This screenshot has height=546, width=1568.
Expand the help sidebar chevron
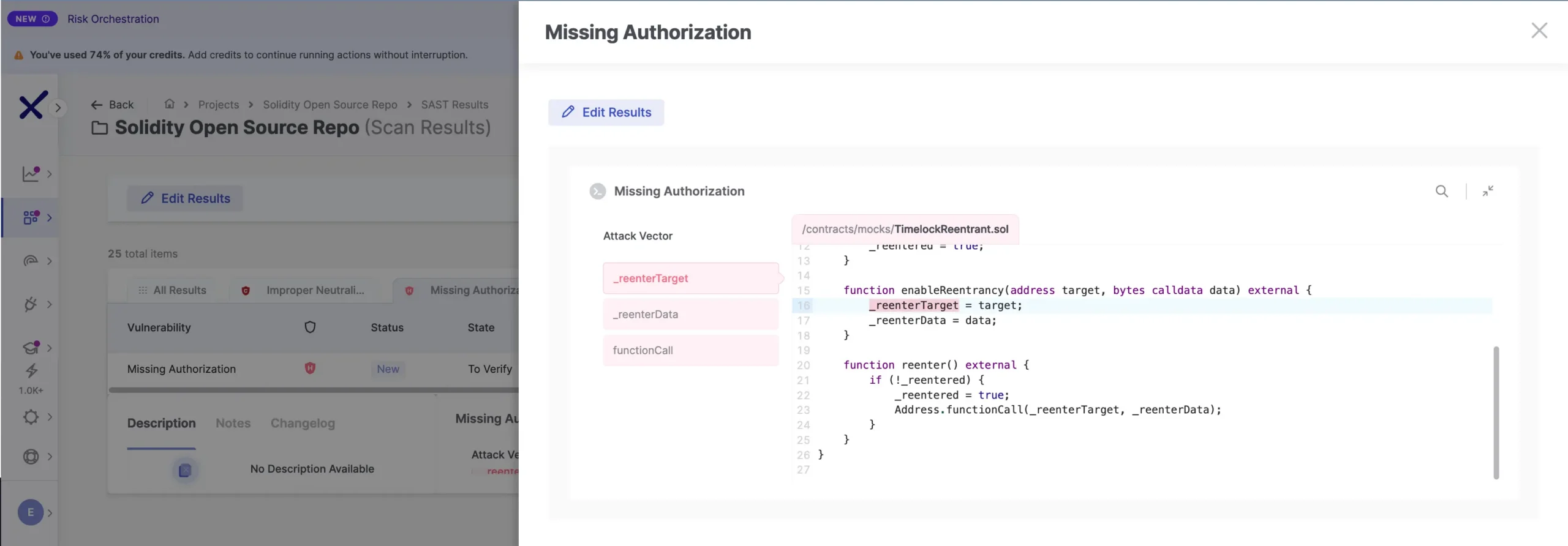pyautogui.click(x=50, y=457)
